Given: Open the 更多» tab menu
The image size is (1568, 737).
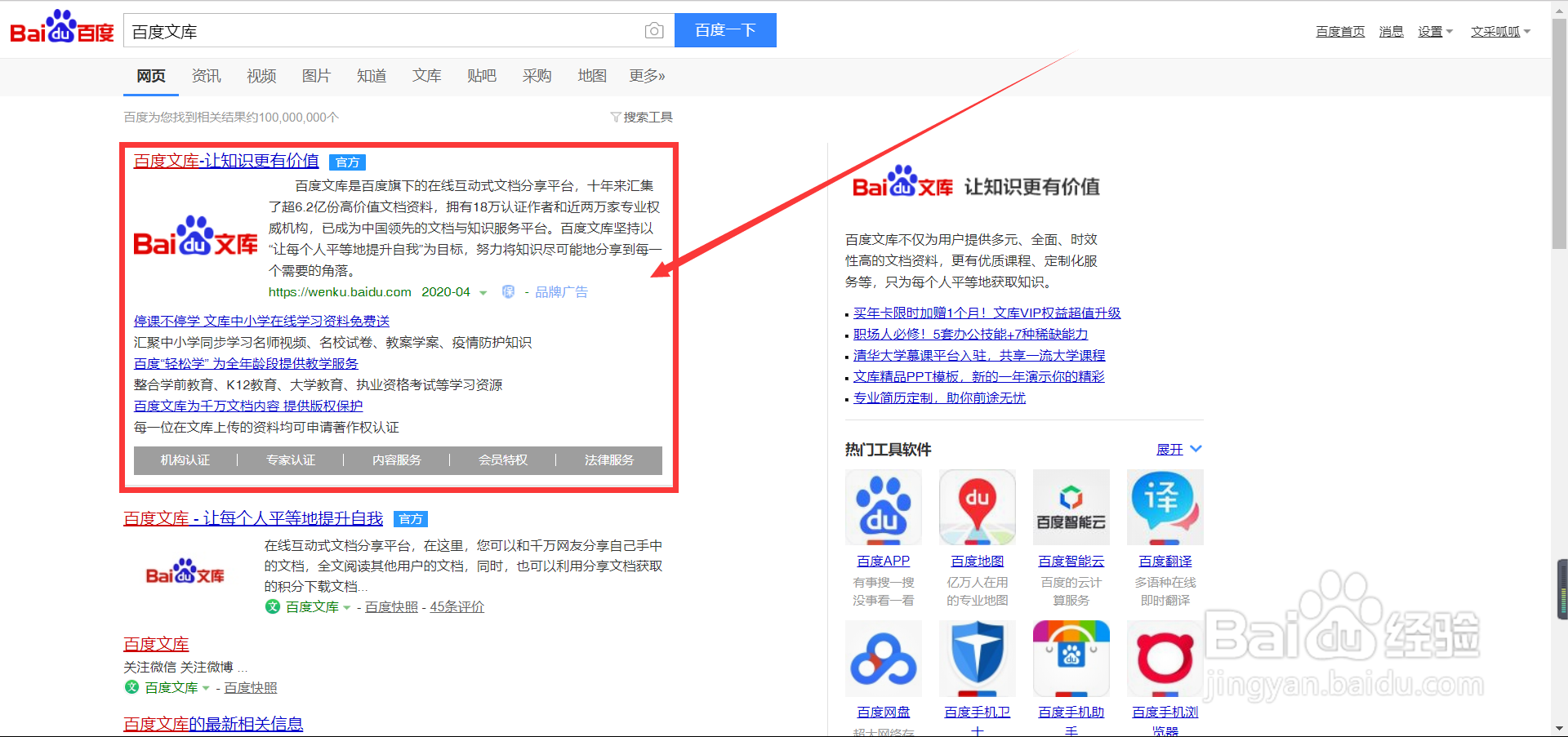Looking at the screenshot, I should [647, 76].
